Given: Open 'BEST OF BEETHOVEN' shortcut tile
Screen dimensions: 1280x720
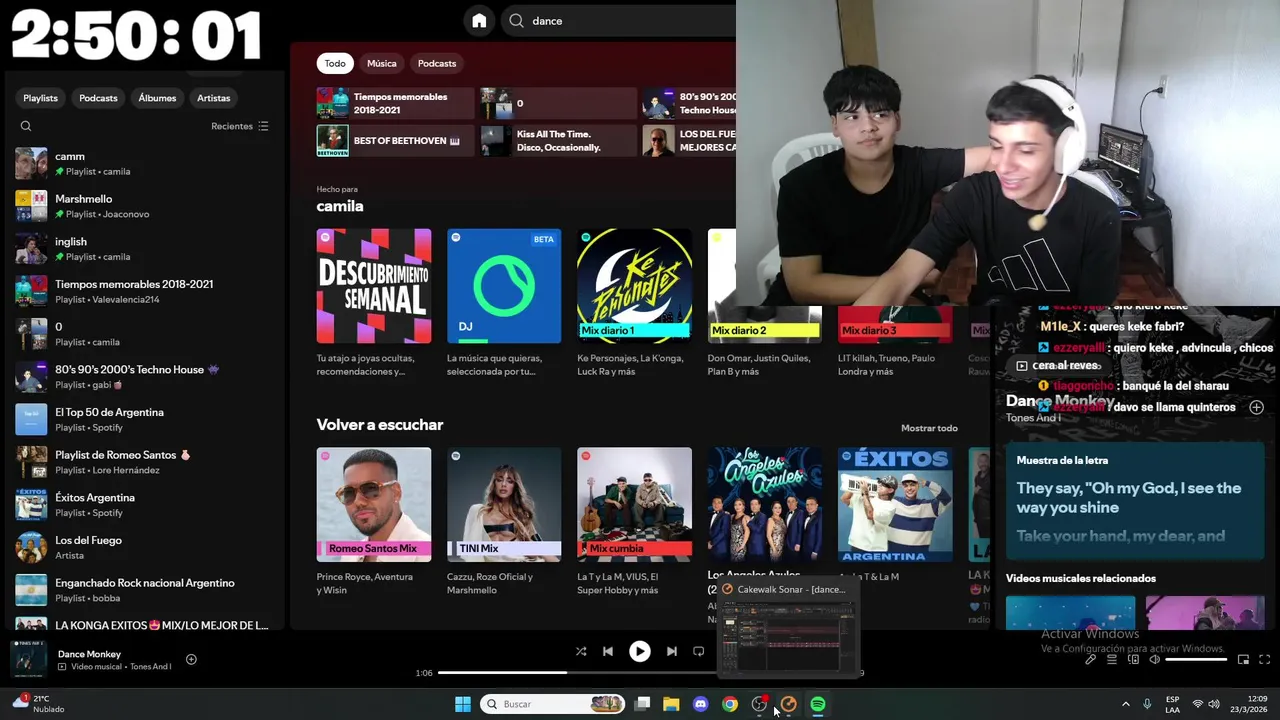Looking at the screenshot, I should tap(395, 141).
